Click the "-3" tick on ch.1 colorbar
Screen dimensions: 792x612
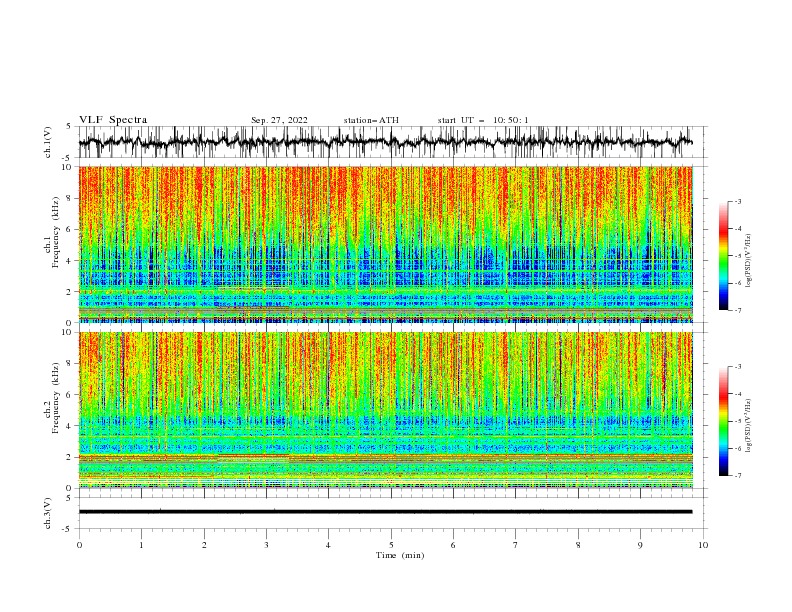pos(738,201)
